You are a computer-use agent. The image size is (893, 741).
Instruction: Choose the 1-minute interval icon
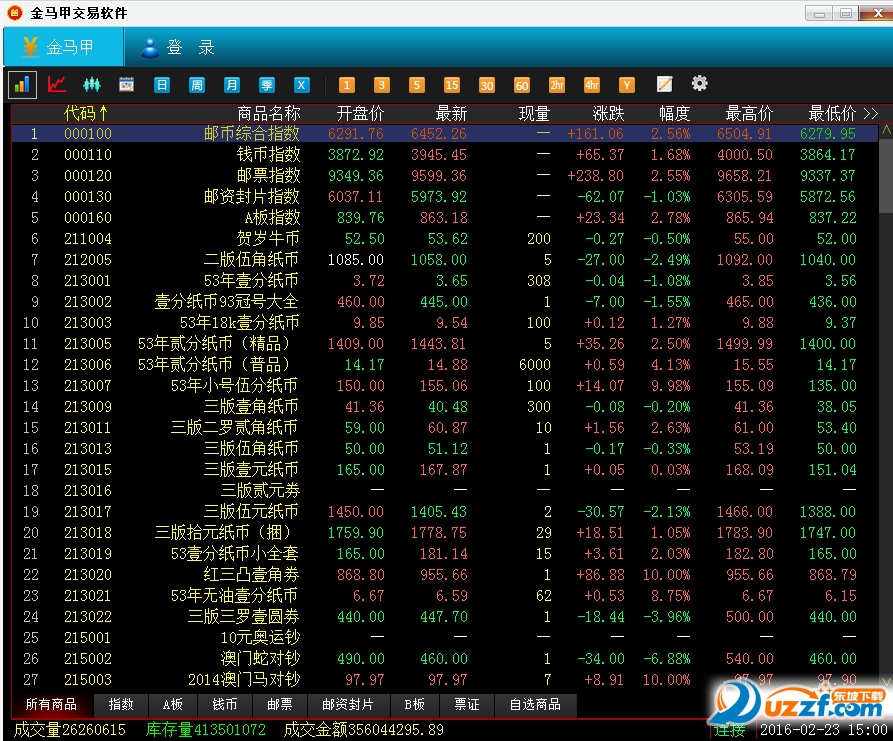[346, 85]
